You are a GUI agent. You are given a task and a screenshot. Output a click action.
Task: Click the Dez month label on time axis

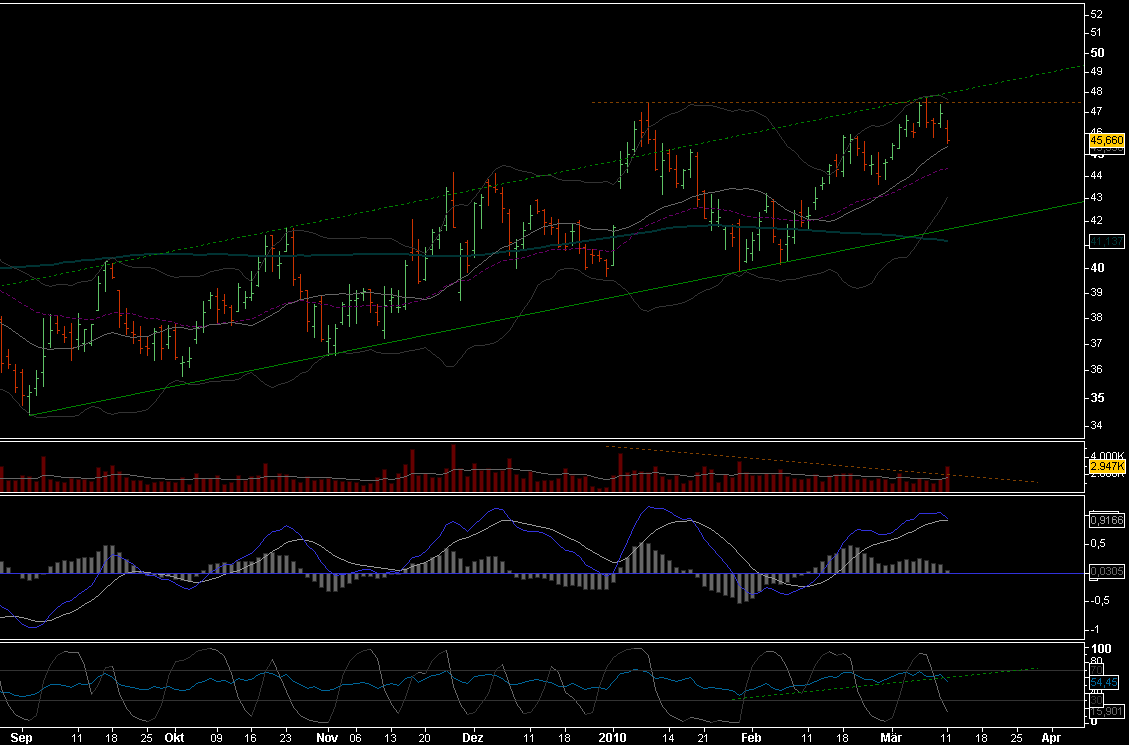[473, 738]
